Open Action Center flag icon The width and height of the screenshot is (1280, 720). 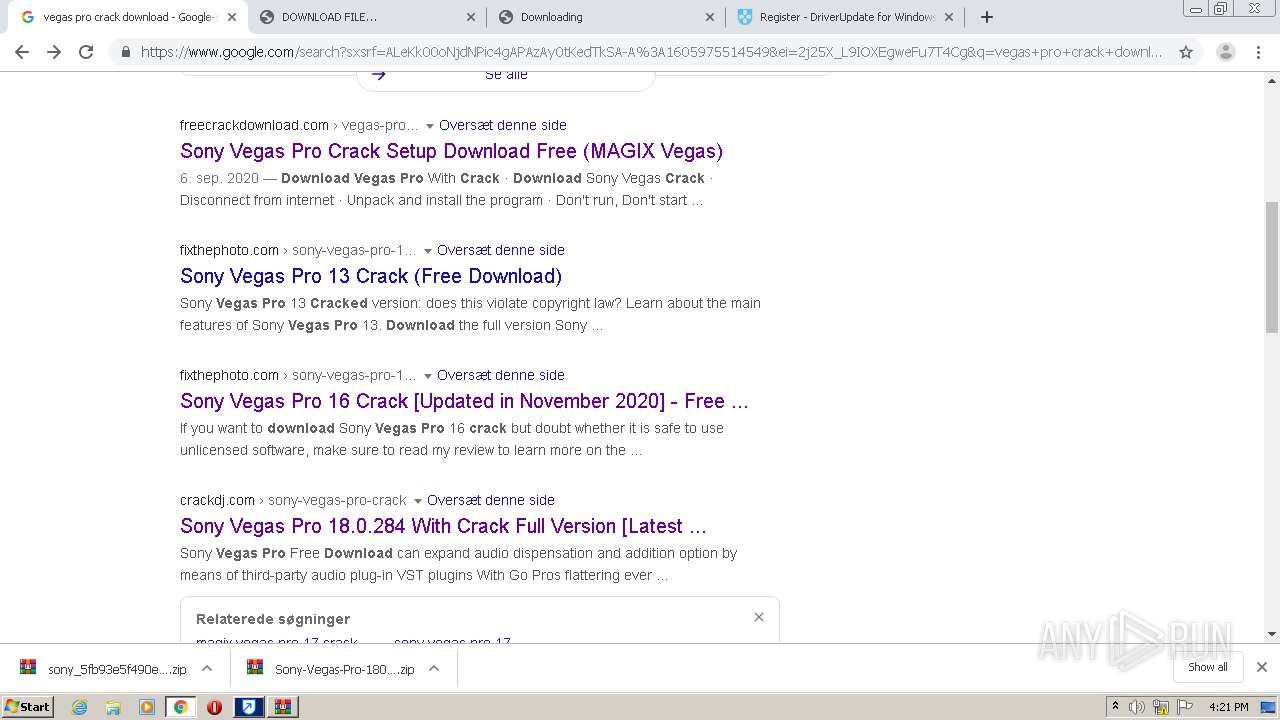1183,707
